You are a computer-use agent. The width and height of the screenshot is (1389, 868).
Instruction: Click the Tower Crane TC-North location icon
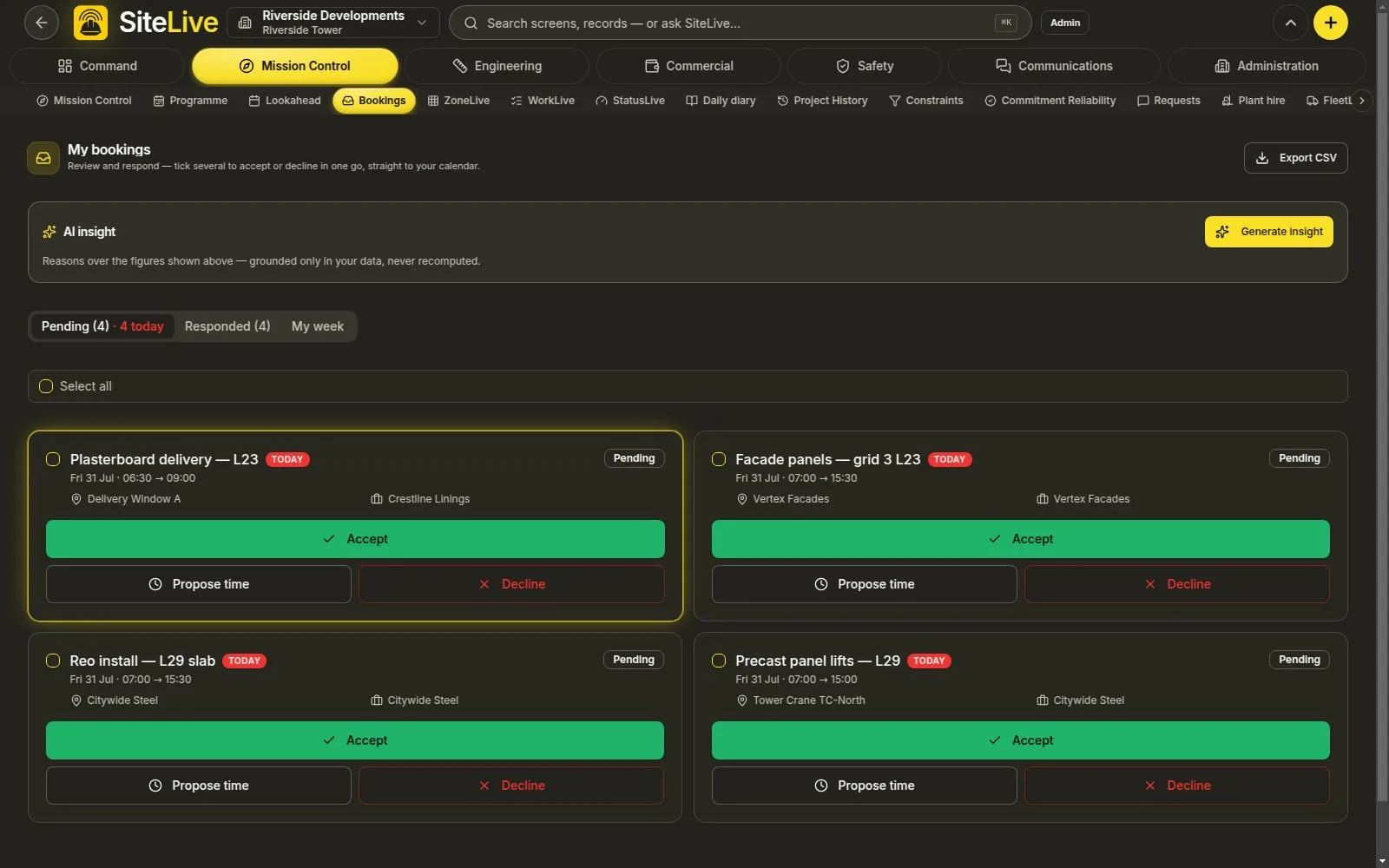point(742,700)
